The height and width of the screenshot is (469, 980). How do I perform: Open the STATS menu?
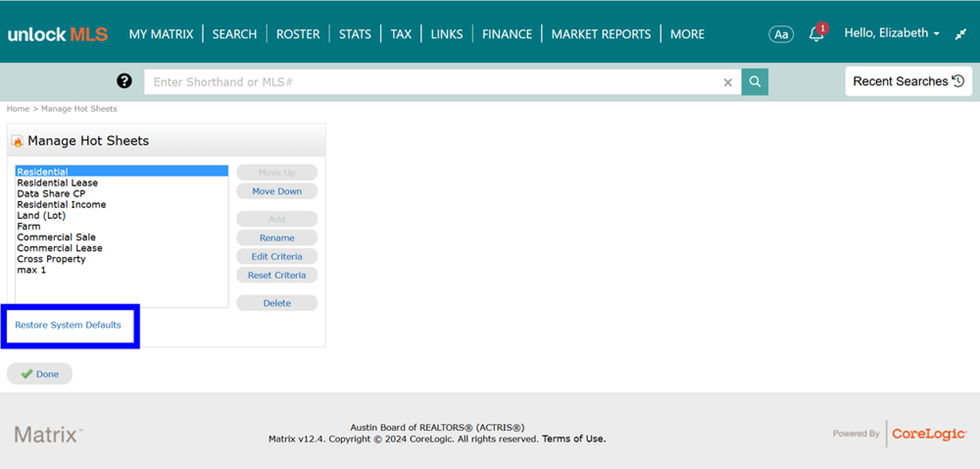click(x=355, y=34)
